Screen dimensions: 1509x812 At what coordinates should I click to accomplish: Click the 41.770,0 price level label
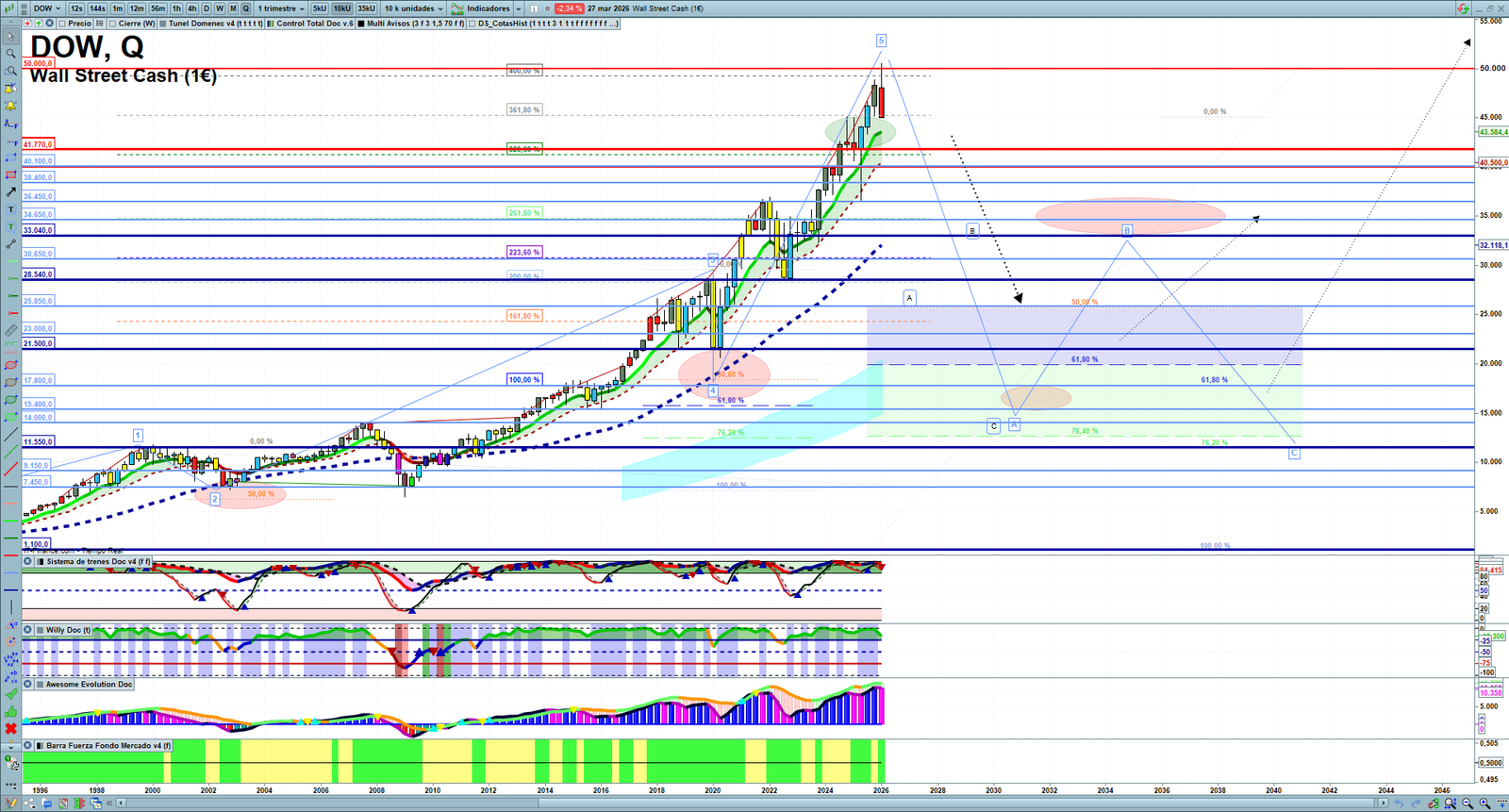coord(39,144)
